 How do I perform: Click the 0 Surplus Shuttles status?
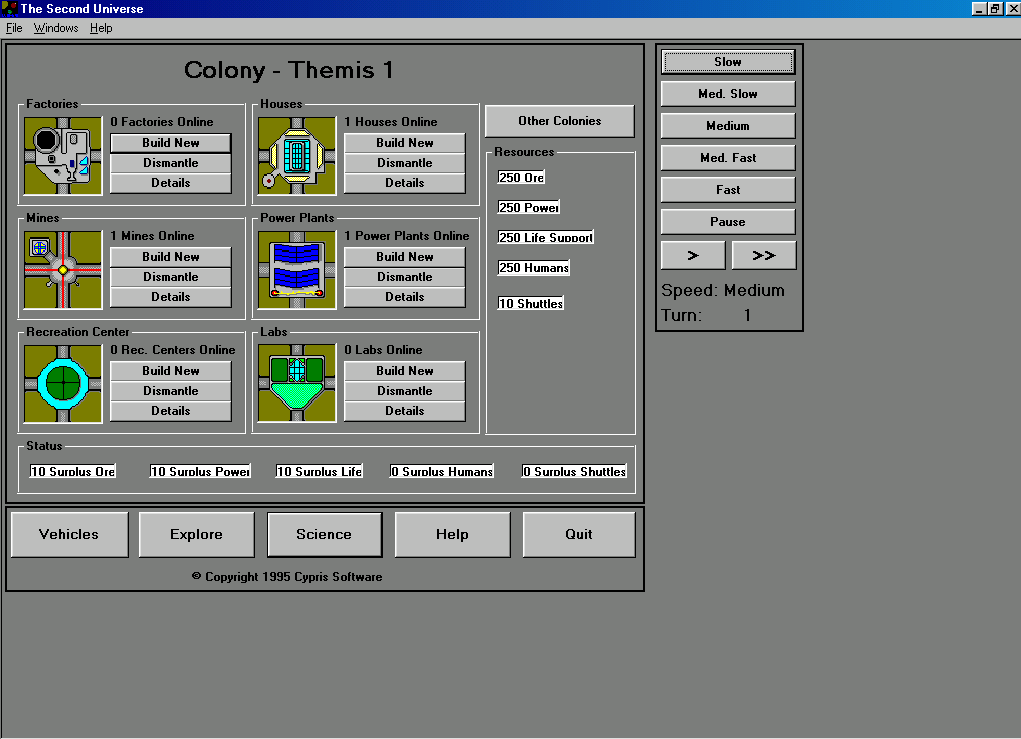point(574,471)
